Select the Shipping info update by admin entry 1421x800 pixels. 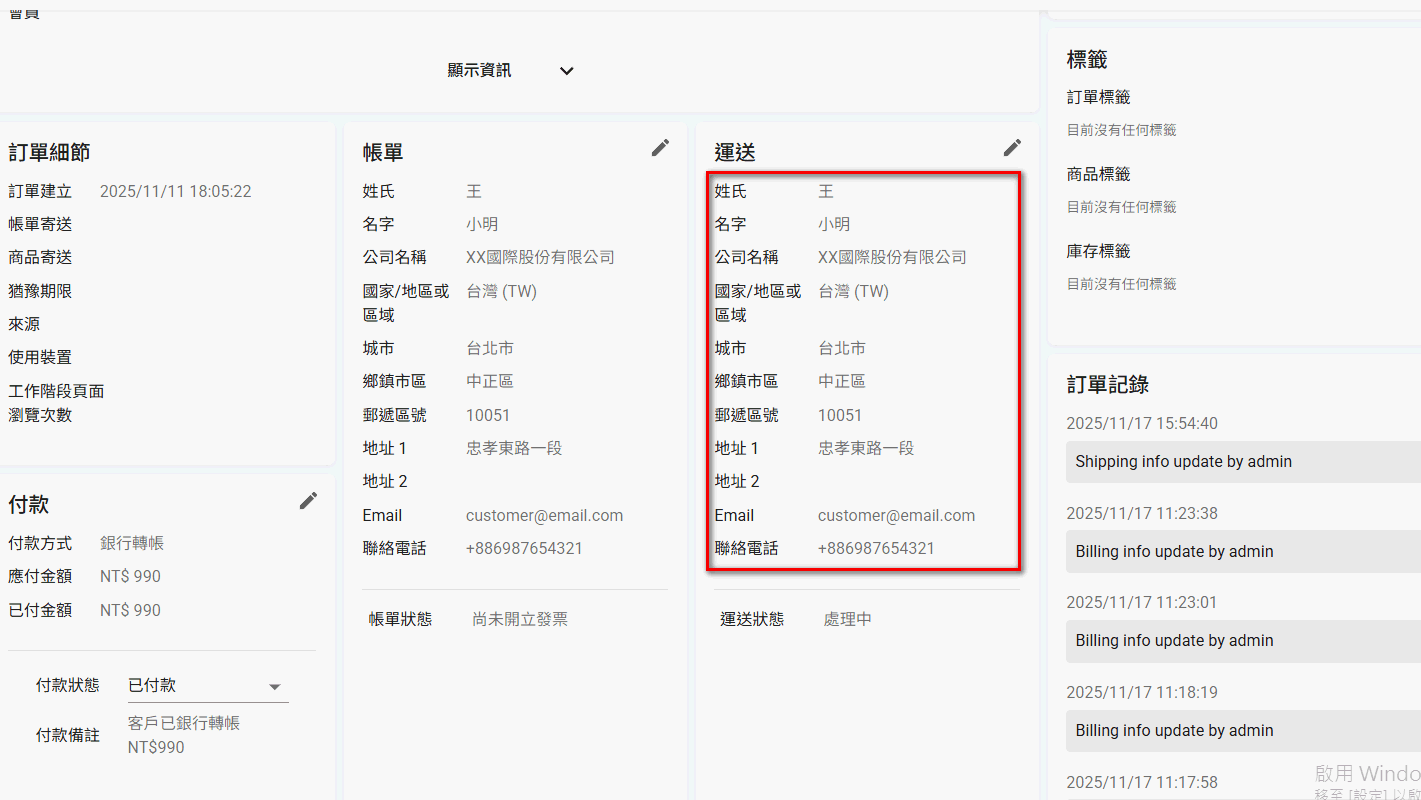[1243, 462]
